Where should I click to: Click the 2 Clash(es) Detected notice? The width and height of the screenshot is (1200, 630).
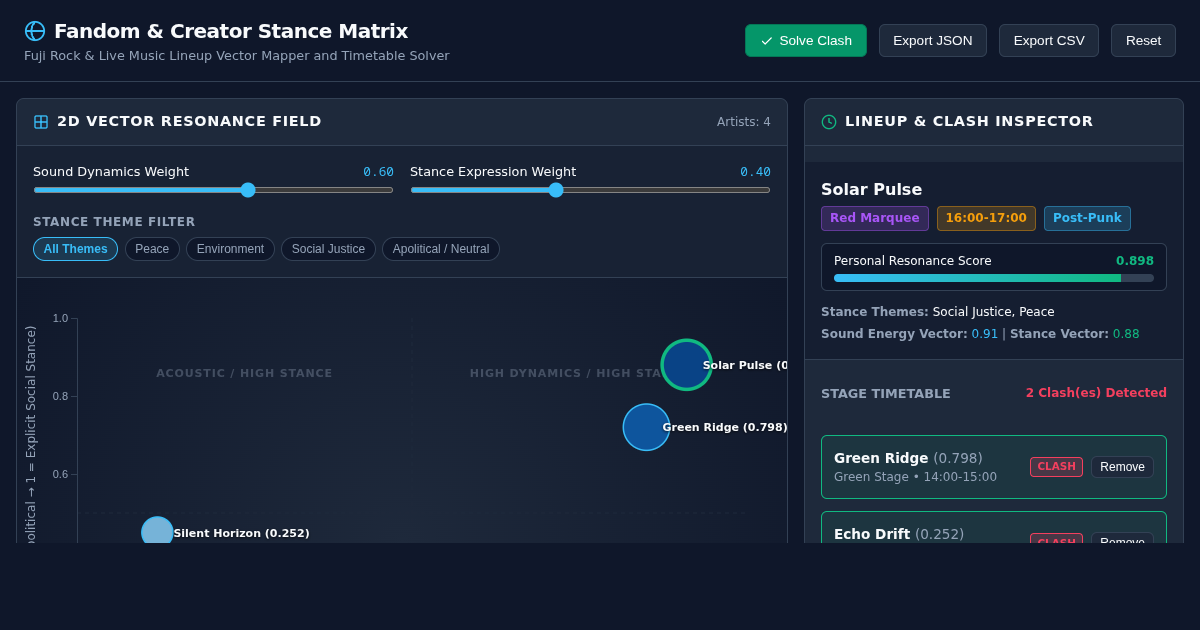(x=1096, y=393)
